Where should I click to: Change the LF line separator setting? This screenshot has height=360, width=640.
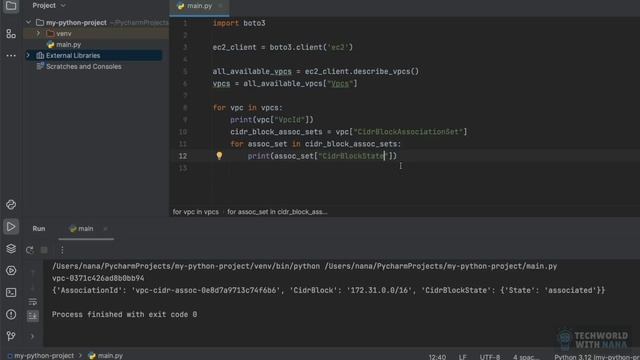pyautogui.click(x=462, y=357)
